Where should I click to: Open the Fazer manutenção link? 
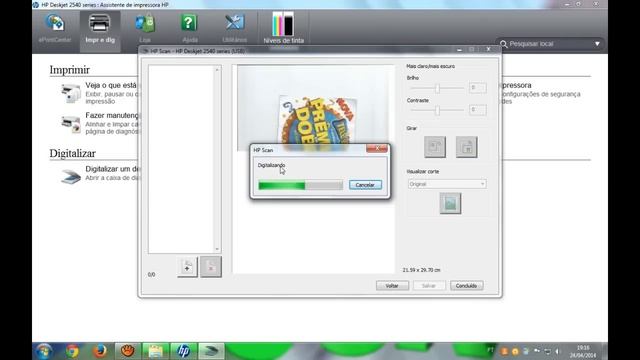(112, 116)
